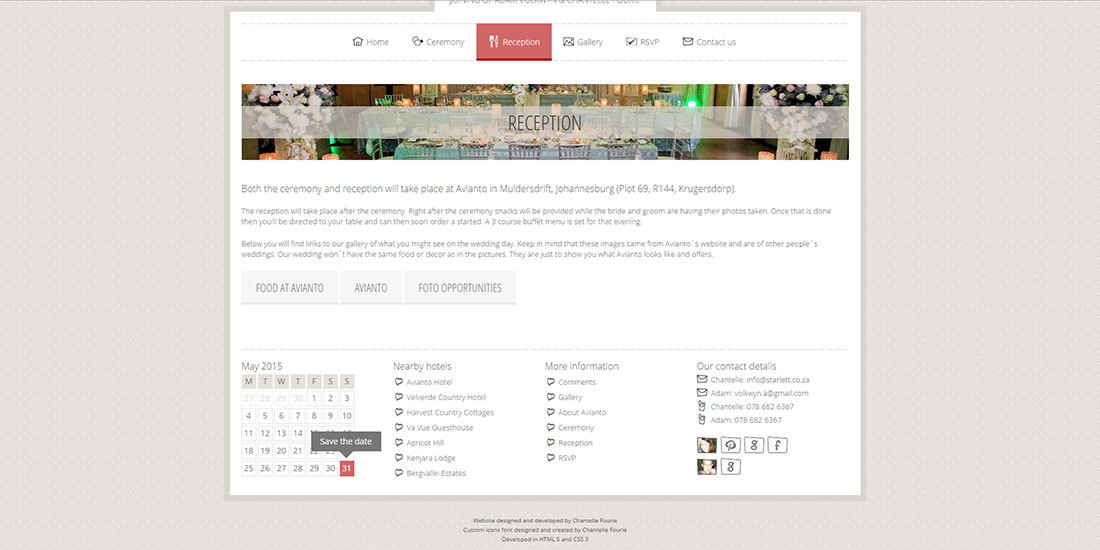1100x550 pixels.
Task: Click the Pinterest icon in contact details
Action: click(x=731, y=446)
